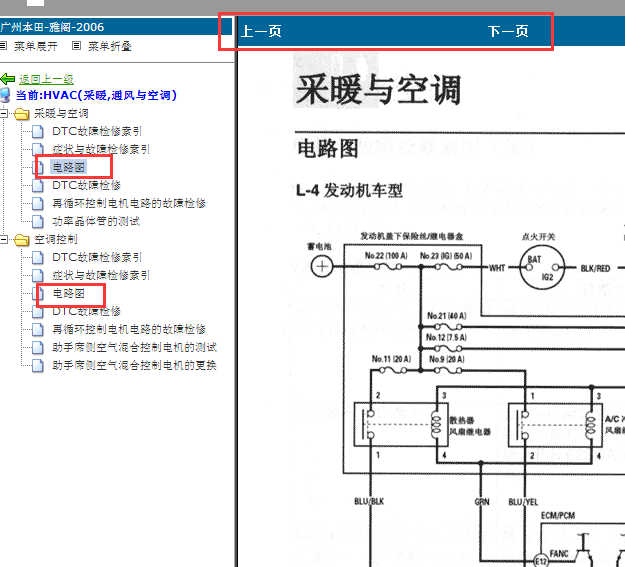Open DTC故障检修索引 under 空调控制
Screen dimensions: 625x567
(97, 258)
